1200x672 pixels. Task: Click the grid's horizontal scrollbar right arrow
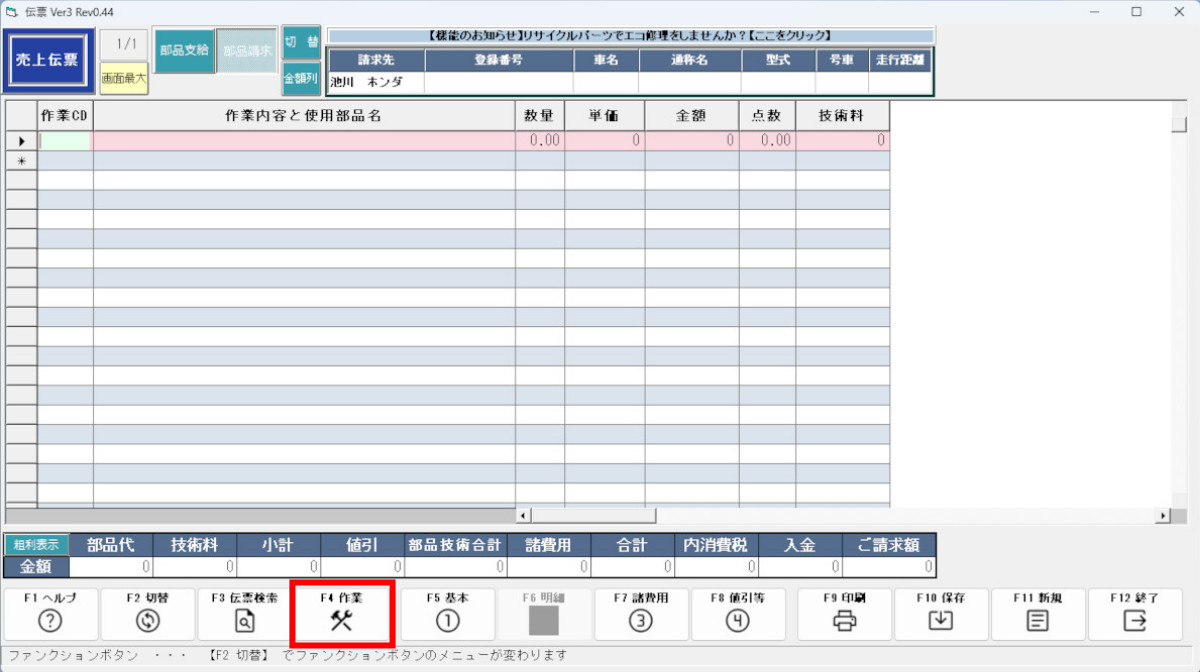click(1163, 516)
